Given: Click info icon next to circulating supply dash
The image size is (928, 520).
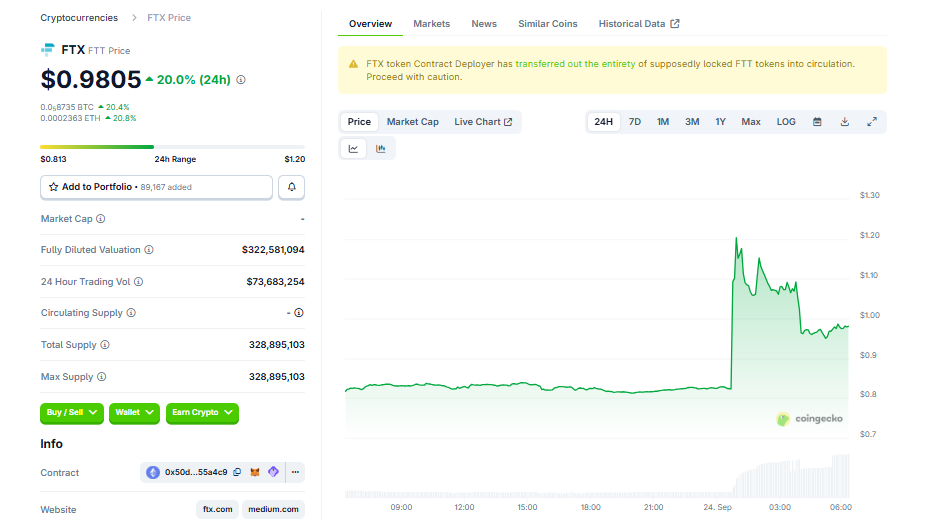Looking at the screenshot, I should tap(299, 312).
